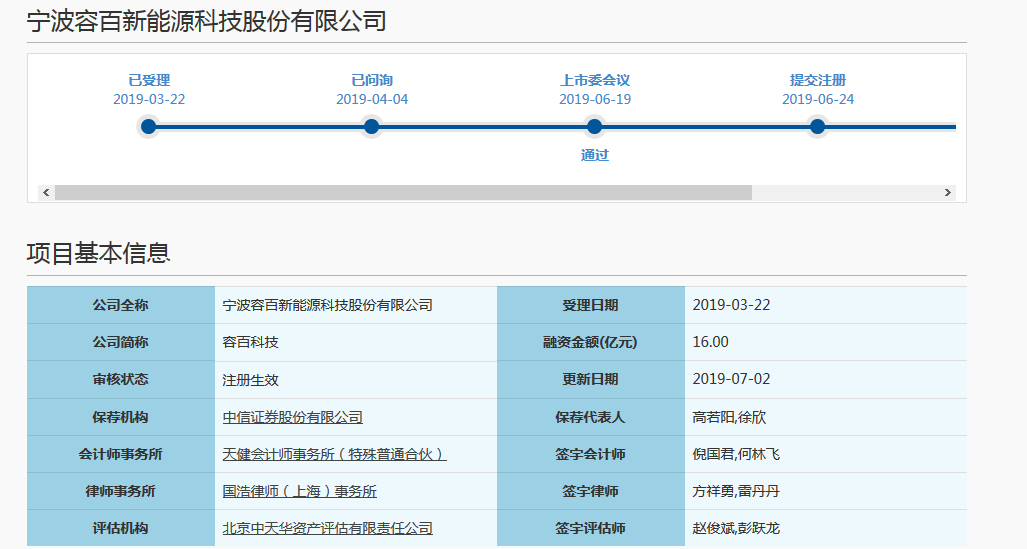Click the 高若阳,徐欣 value

729,417
